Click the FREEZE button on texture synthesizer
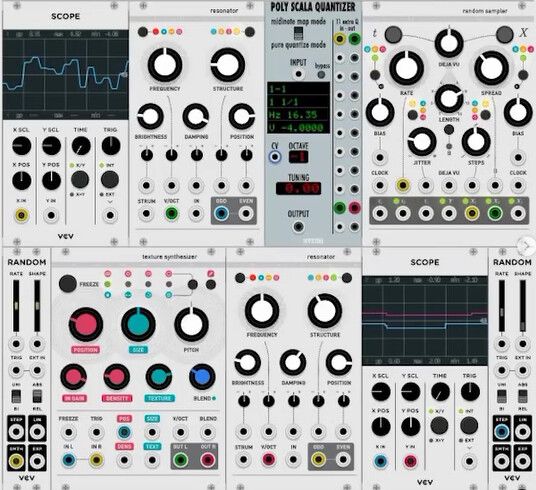 click(68, 283)
